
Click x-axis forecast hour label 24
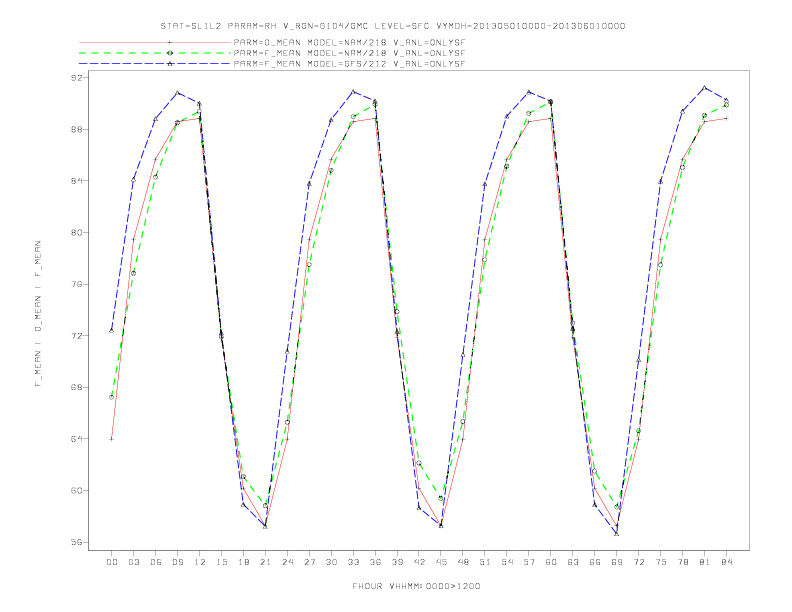[287, 562]
